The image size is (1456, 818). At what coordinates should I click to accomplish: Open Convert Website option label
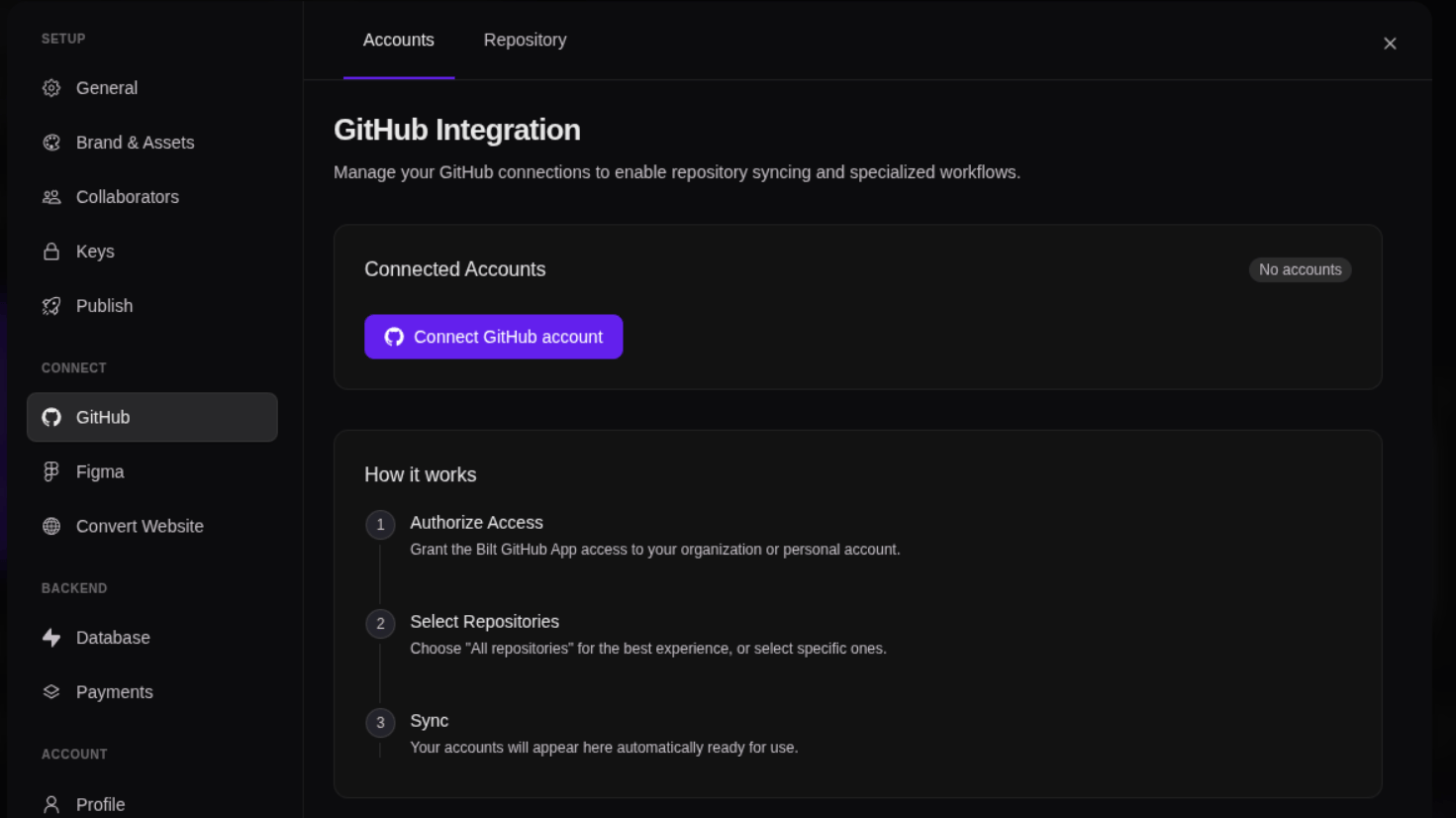(x=140, y=526)
